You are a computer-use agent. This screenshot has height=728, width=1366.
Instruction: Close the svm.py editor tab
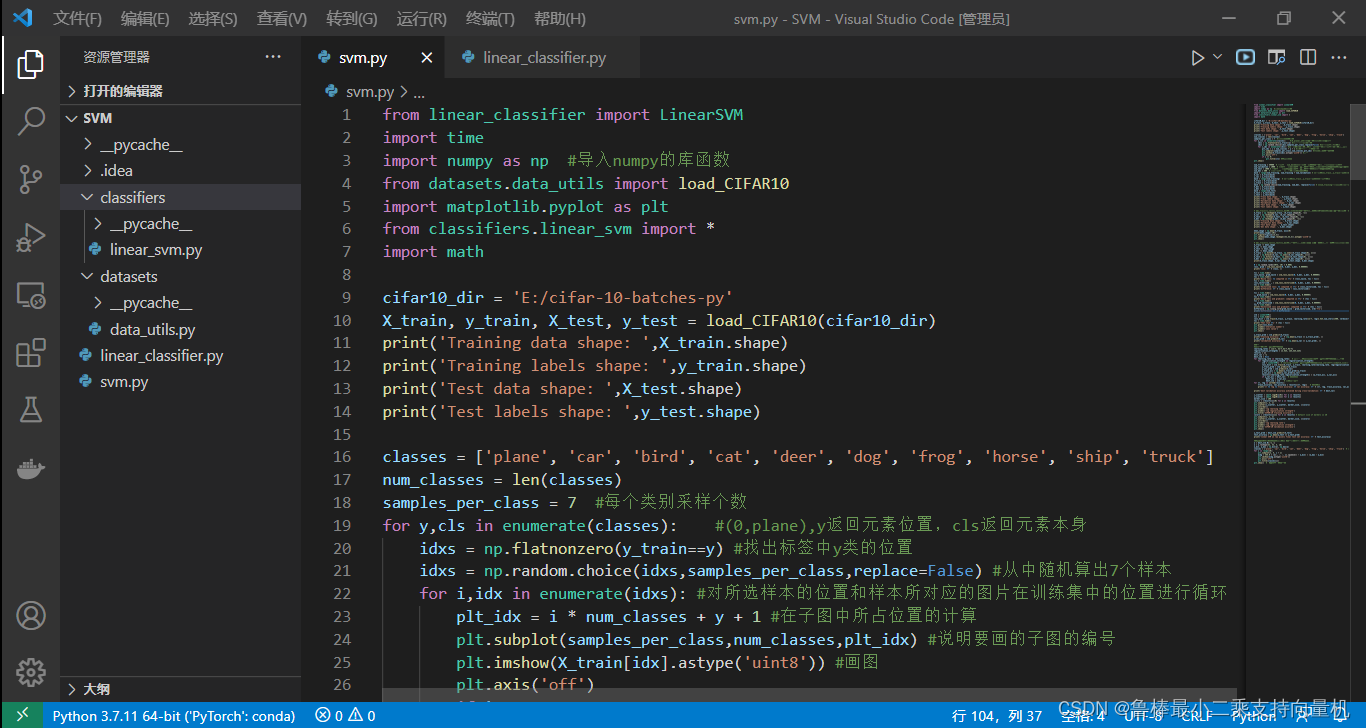427,58
